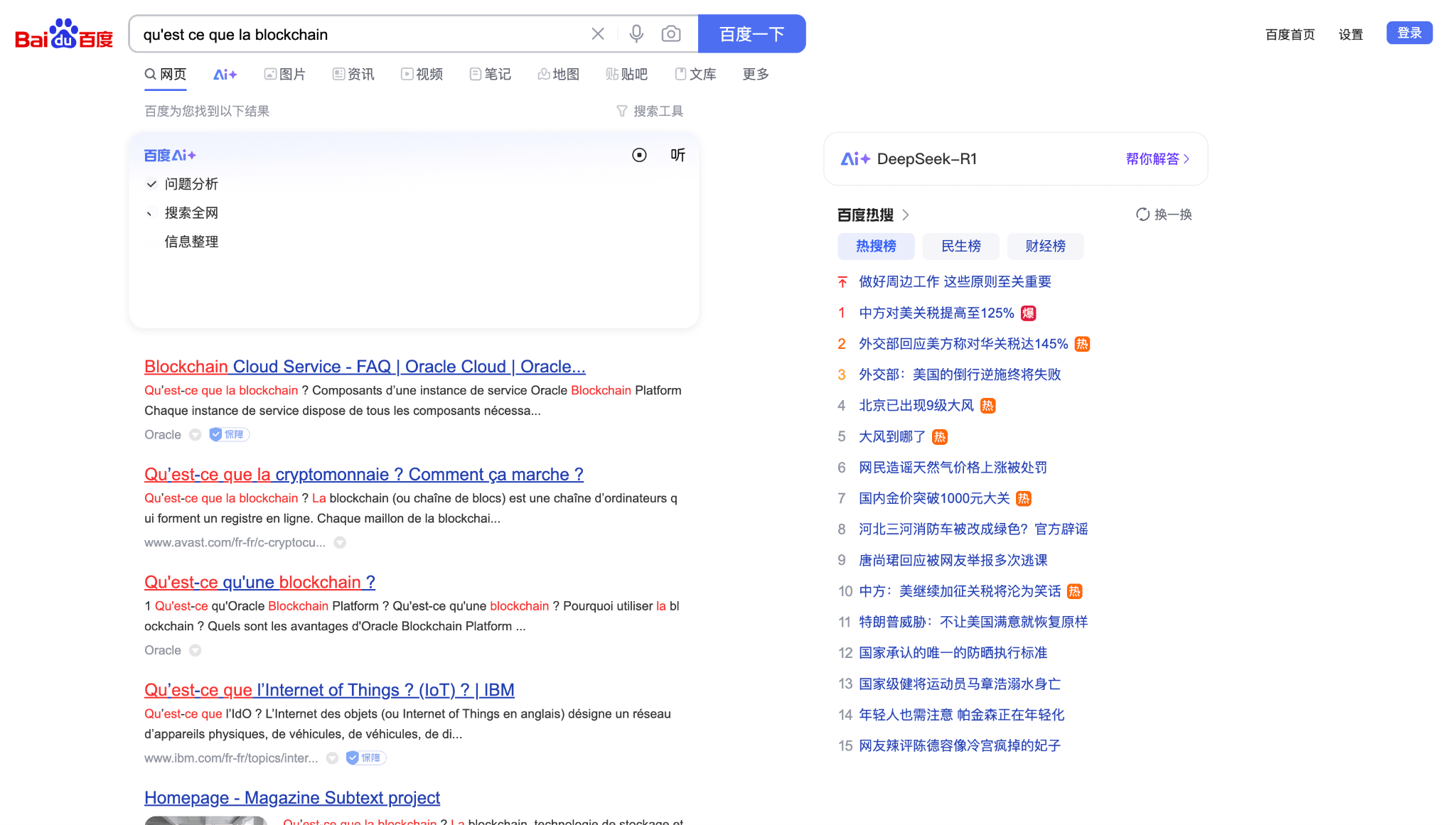Open hot topic 中方对美关税提高至125%

(x=936, y=313)
